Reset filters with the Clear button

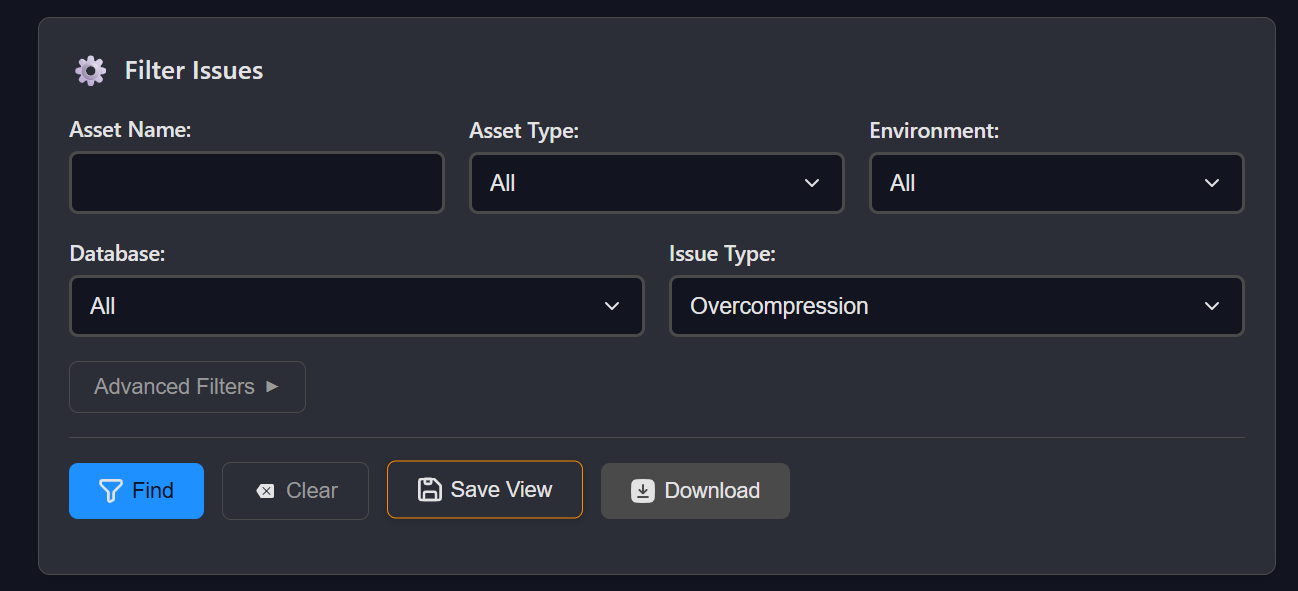[295, 491]
